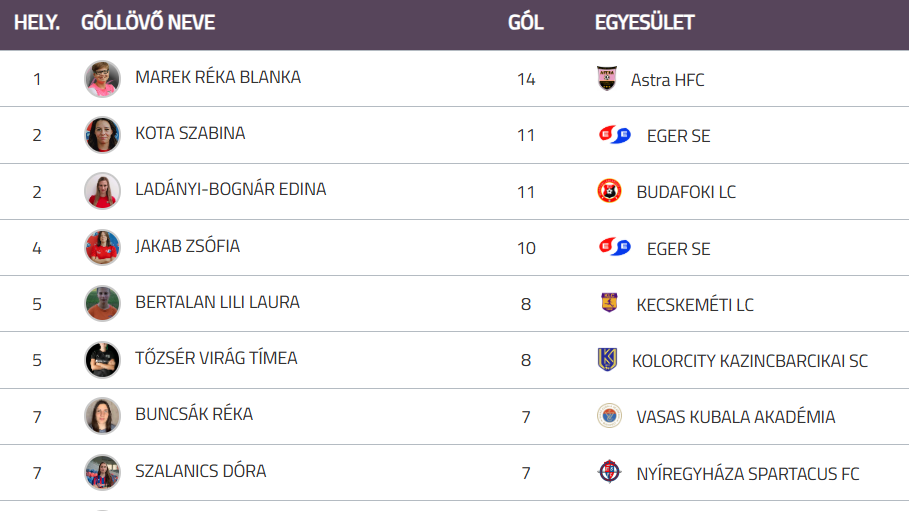Click the Budafoki LC club crest
The width and height of the screenshot is (909, 511).
coord(609,191)
